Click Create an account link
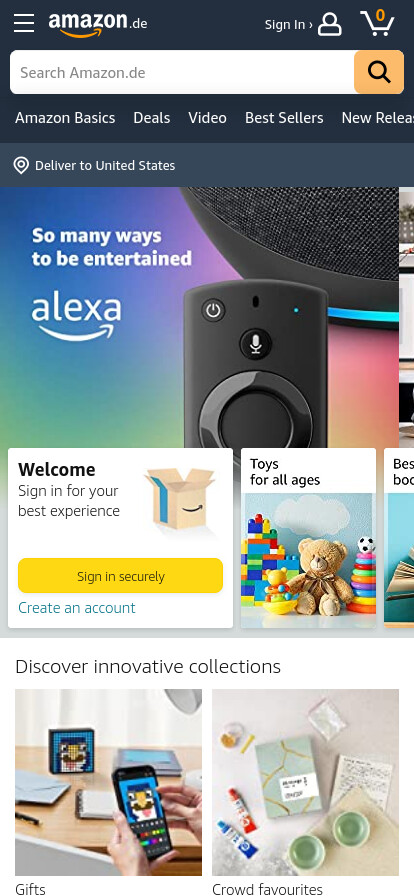This screenshot has height=896, width=414. point(77,607)
